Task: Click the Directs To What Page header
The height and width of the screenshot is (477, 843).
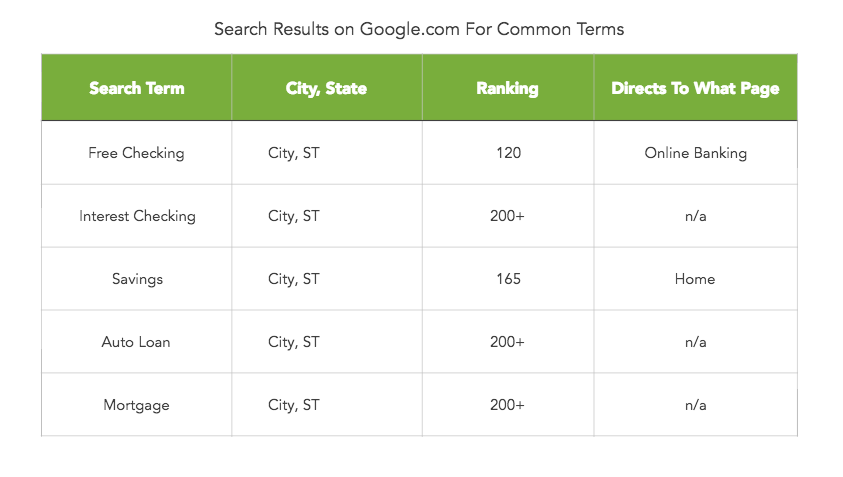Action: click(695, 88)
